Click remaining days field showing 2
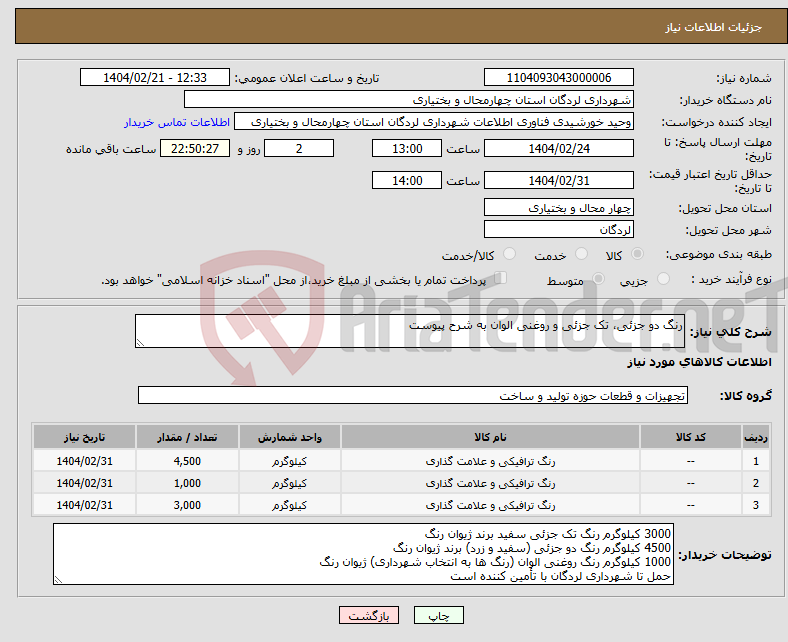This screenshot has width=788, height=642. coord(299,148)
